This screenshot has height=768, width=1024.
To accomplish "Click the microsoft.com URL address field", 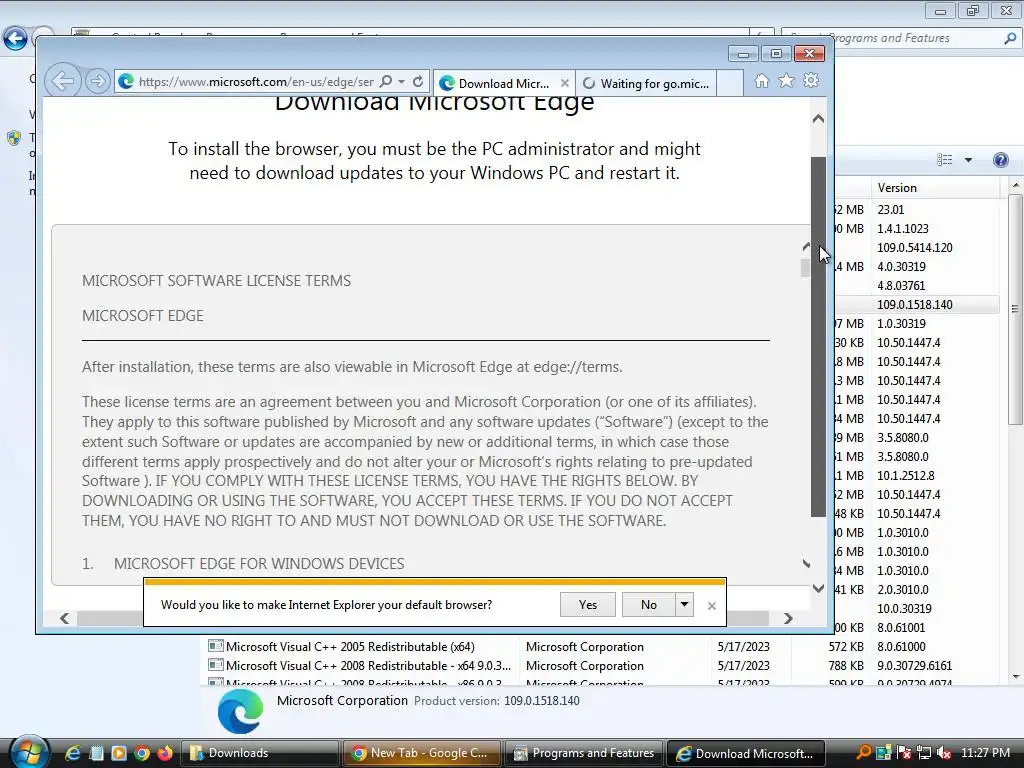I will (256, 82).
